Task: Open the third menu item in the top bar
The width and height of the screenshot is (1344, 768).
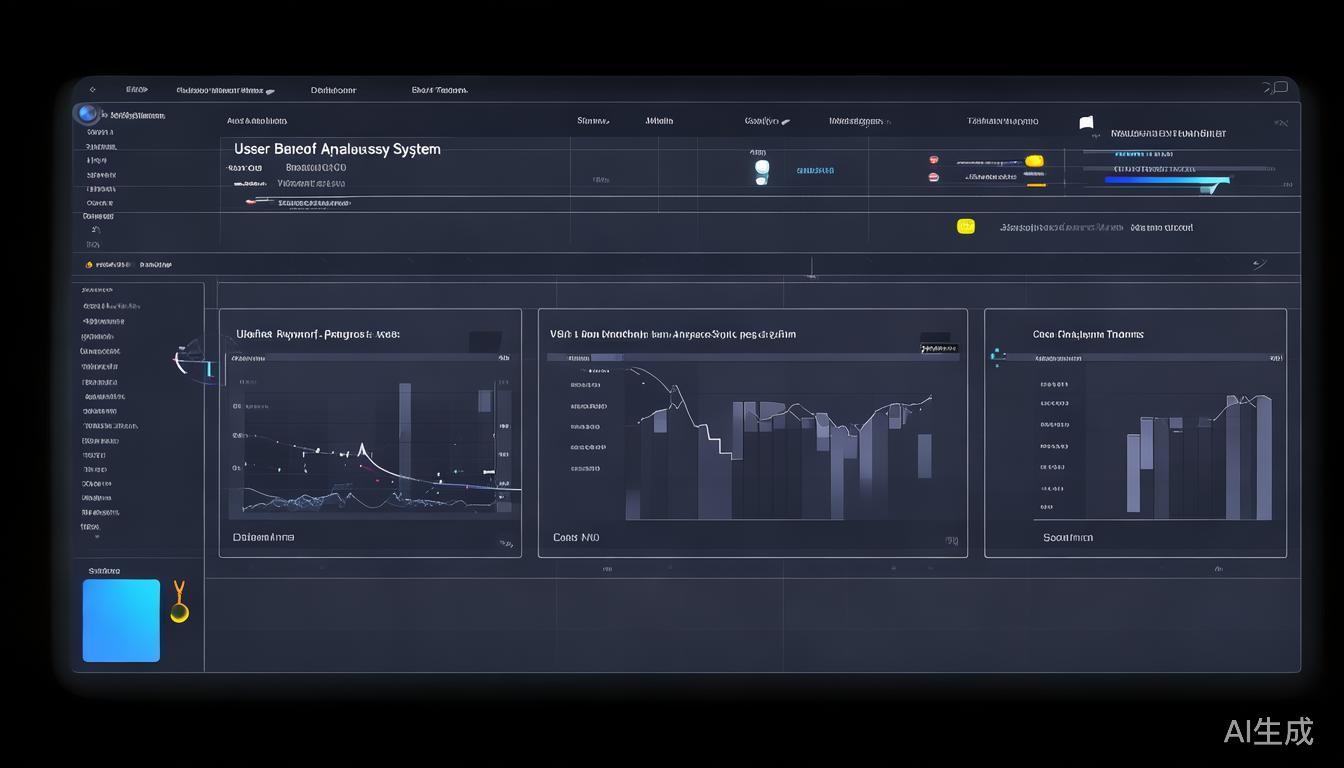Action: click(439, 90)
